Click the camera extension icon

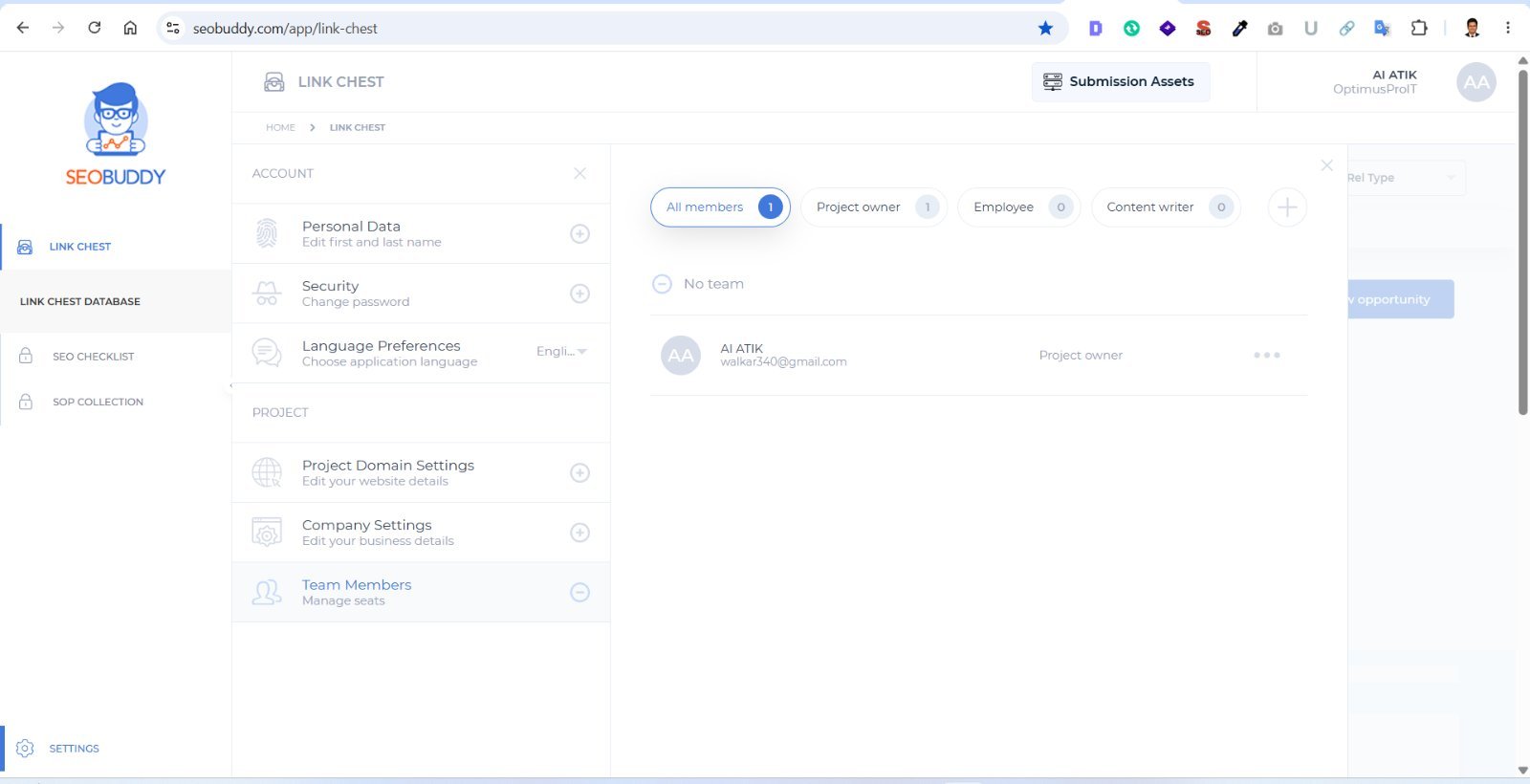coord(1275,29)
